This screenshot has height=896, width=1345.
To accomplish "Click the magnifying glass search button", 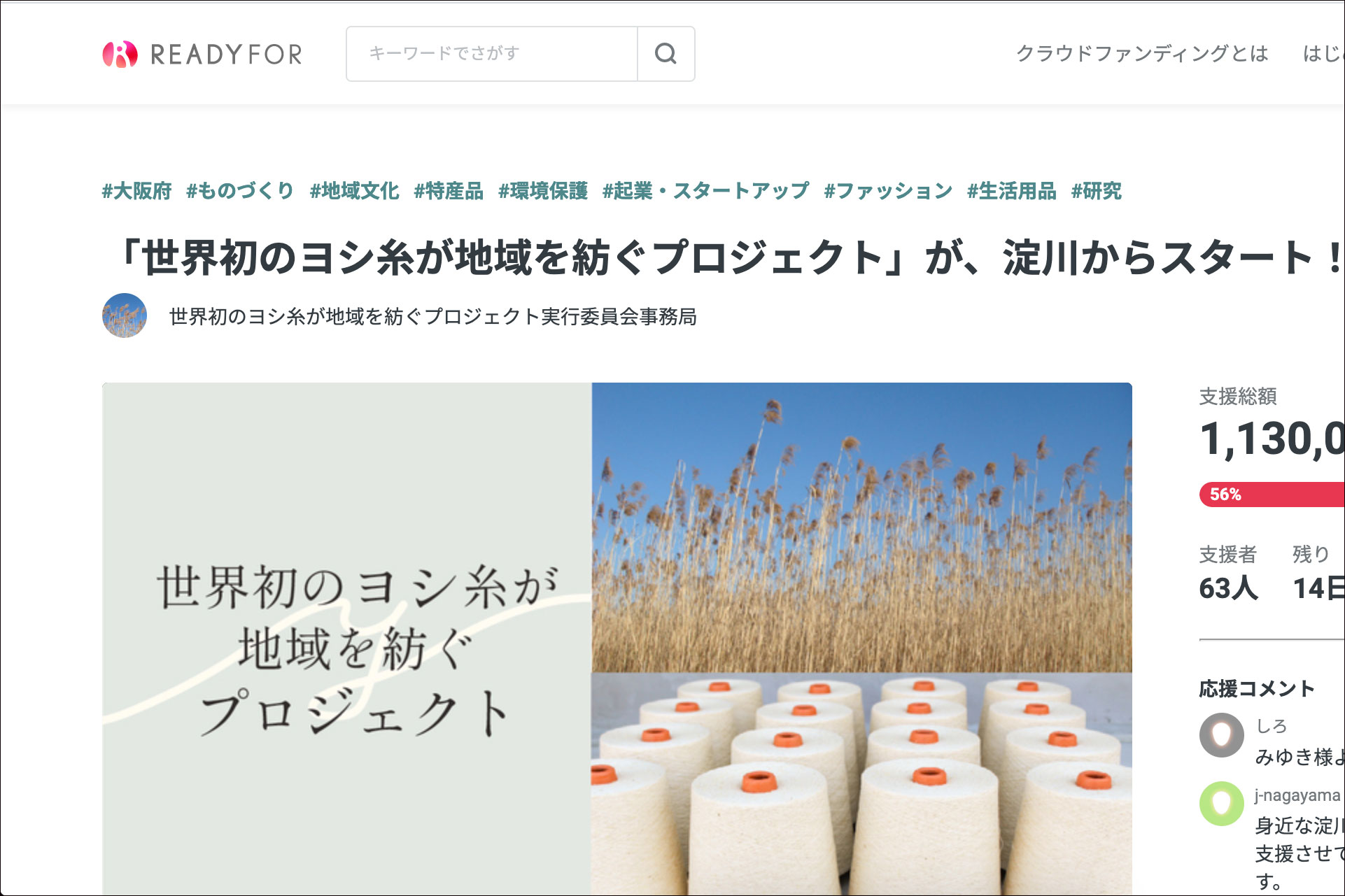I will (x=666, y=54).
